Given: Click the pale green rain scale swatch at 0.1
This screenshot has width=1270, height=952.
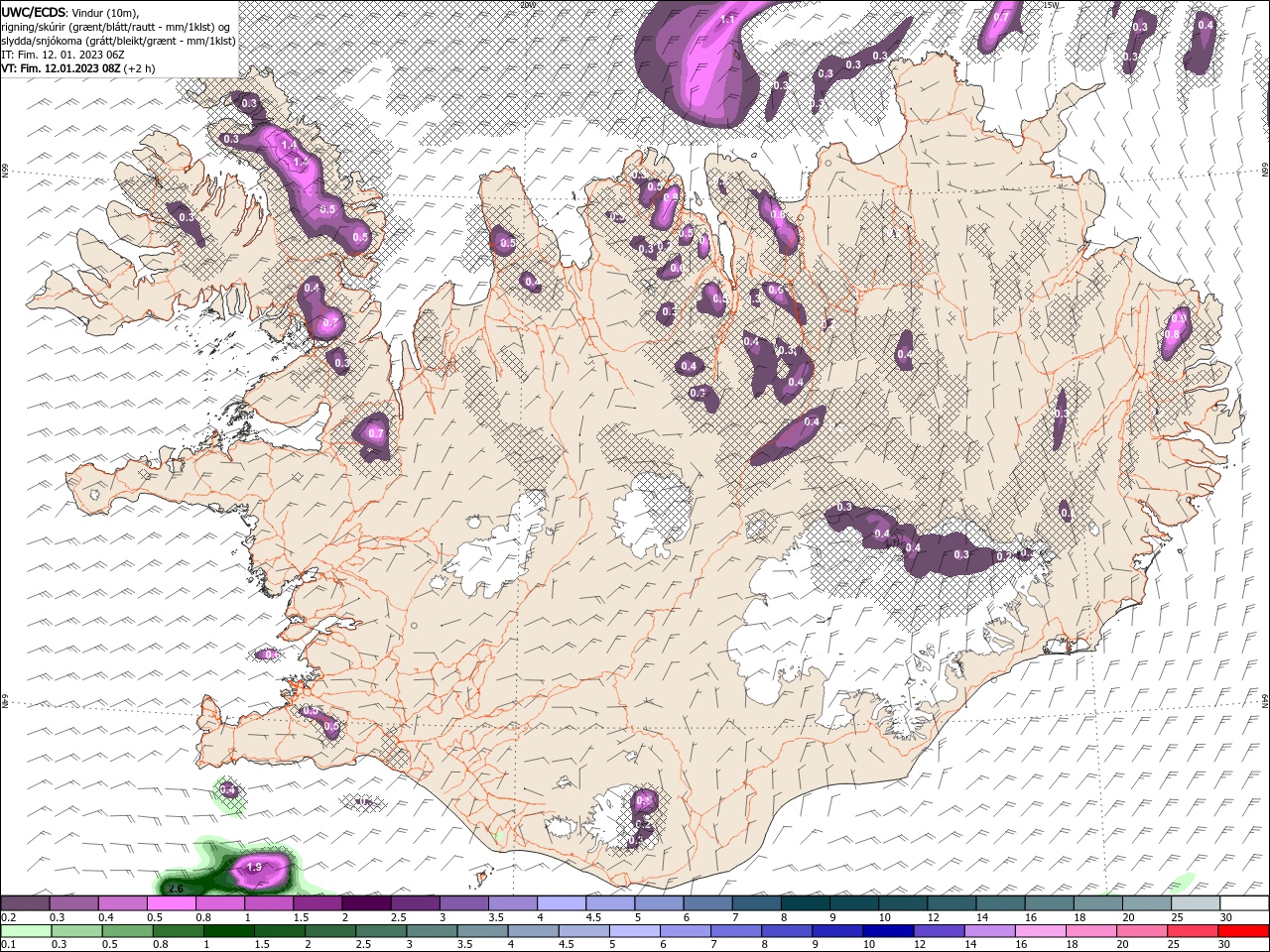Looking at the screenshot, I should [x=26, y=931].
